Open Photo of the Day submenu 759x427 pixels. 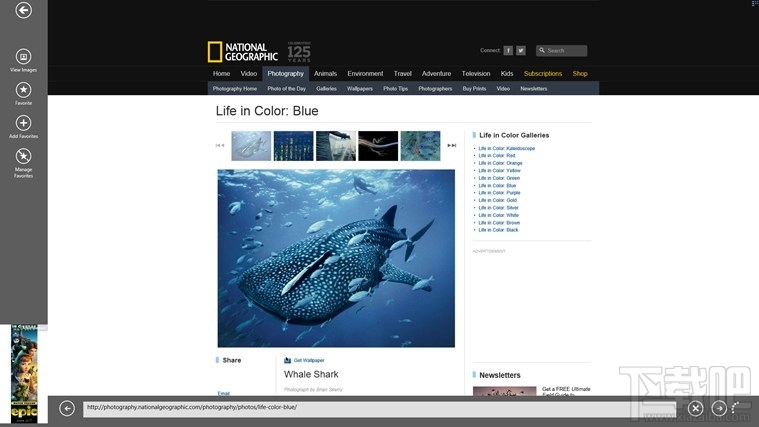point(287,89)
